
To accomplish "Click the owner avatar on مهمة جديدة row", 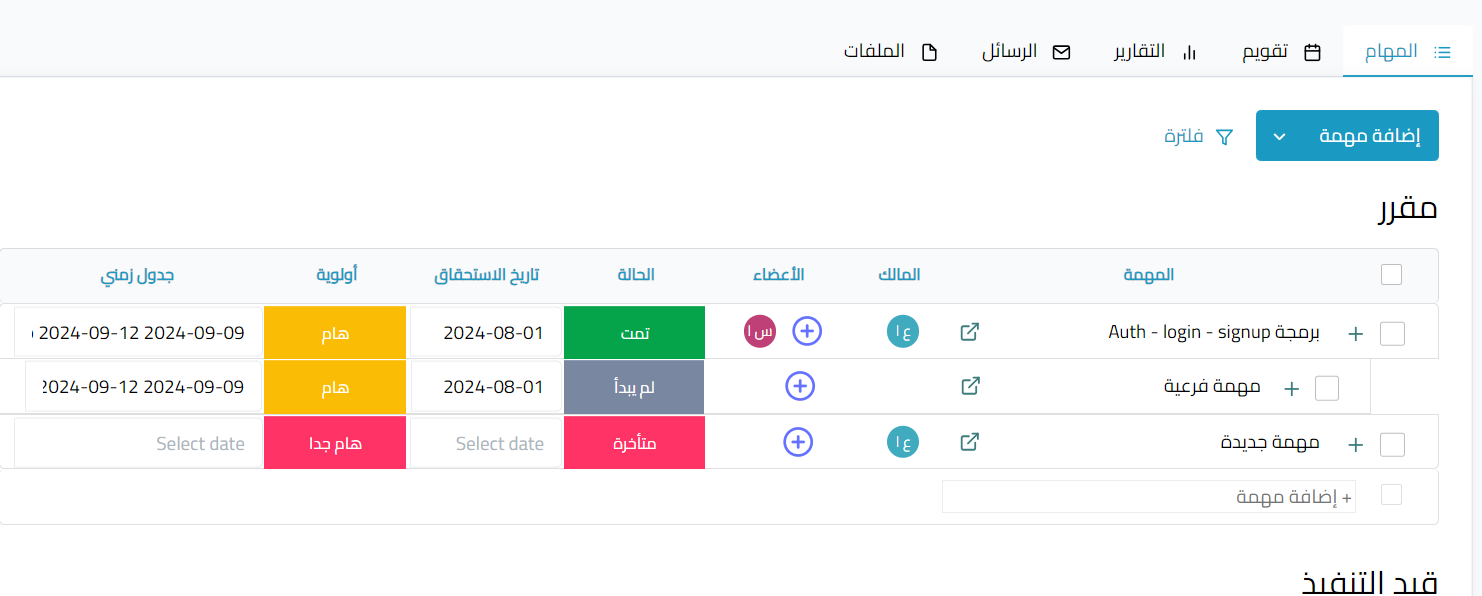I will [903, 442].
